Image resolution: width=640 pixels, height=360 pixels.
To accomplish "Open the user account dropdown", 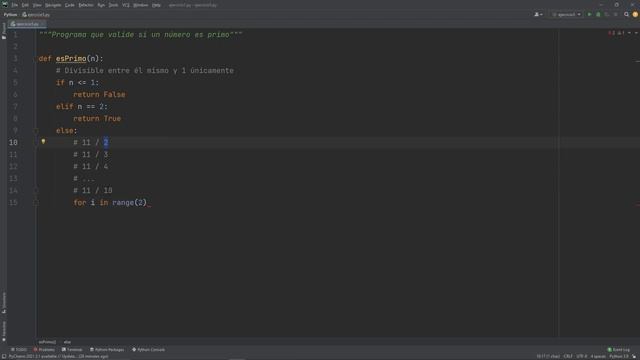I will click(538, 14).
